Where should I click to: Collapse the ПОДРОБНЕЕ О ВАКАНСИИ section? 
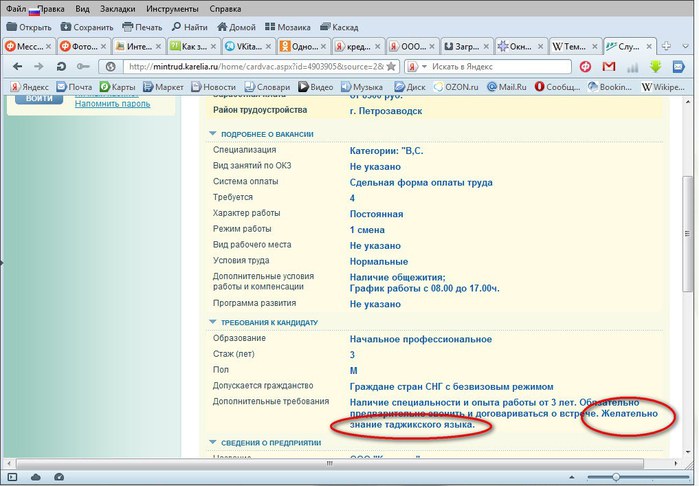pyautogui.click(x=213, y=134)
